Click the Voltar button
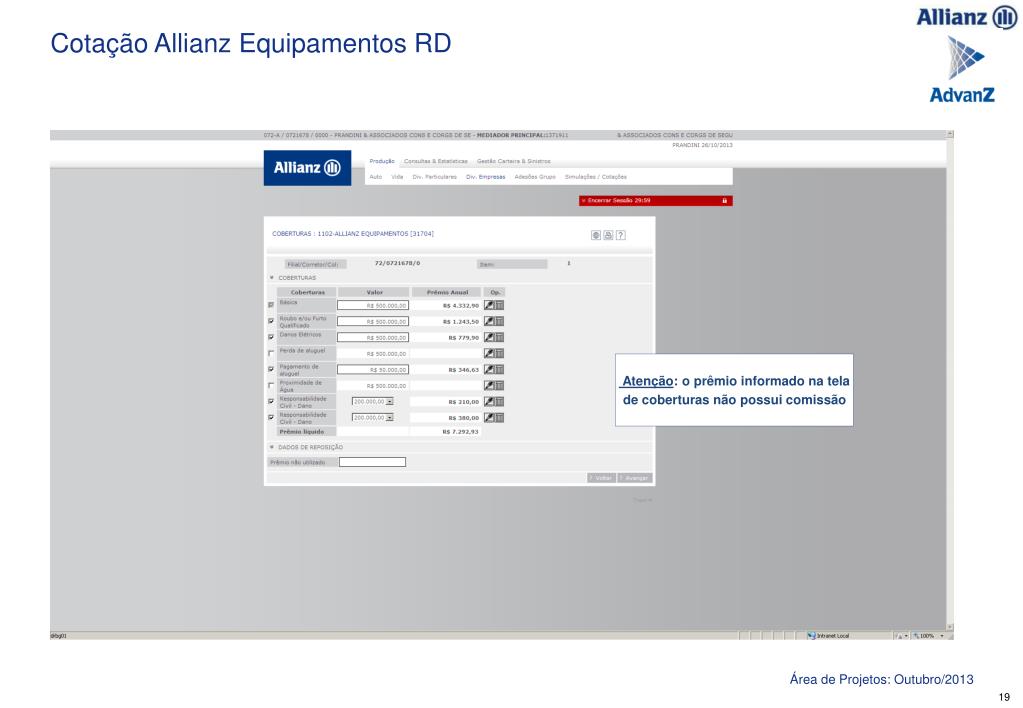The height and width of the screenshot is (708, 1023). [x=601, y=478]
